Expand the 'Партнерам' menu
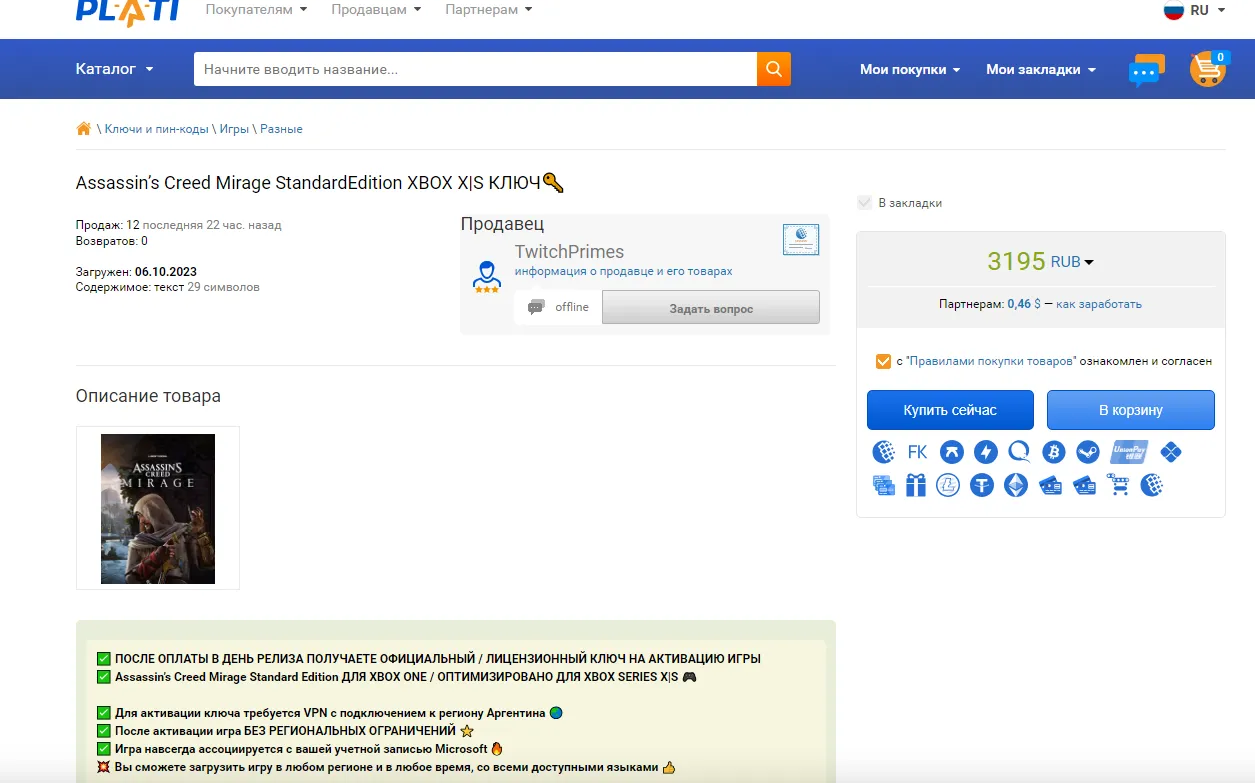 [488, 10]
